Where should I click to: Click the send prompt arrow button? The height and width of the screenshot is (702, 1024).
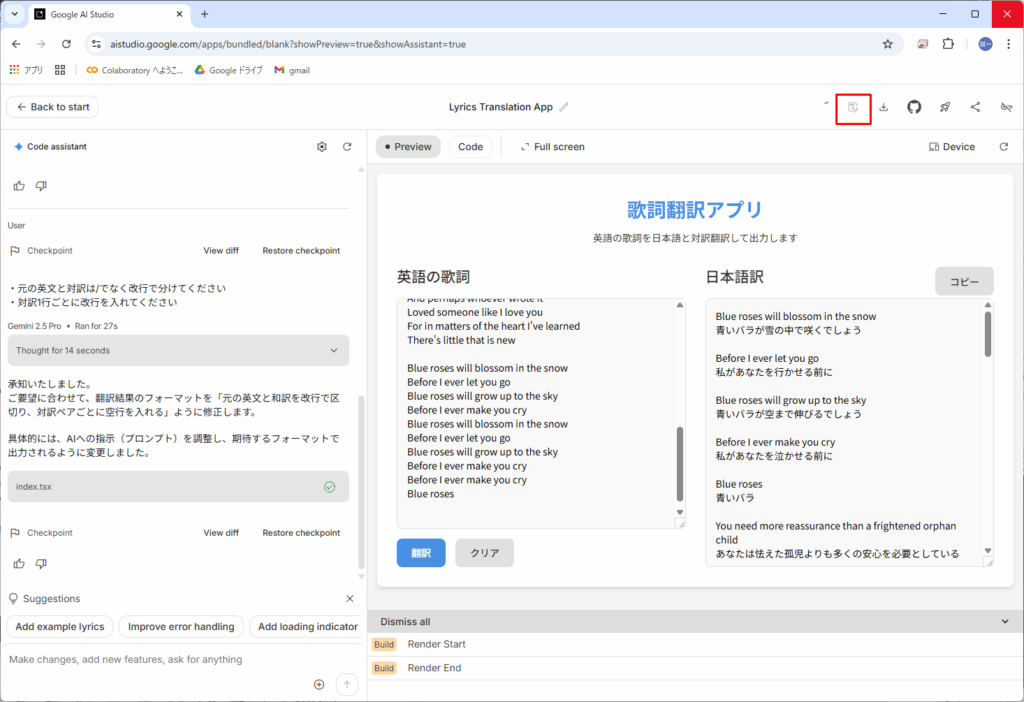coord(347,684)
